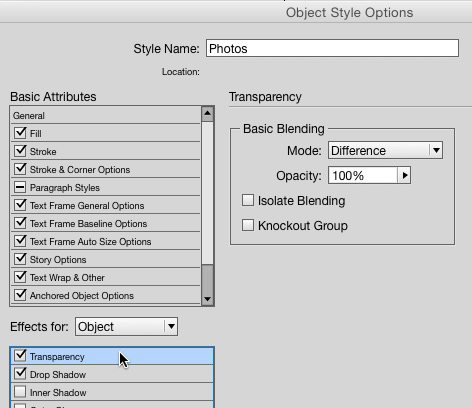The image size is (472, 408).
Task: Select the Fill attribute label
Action: pyautogui.click(x=36, y=134)
